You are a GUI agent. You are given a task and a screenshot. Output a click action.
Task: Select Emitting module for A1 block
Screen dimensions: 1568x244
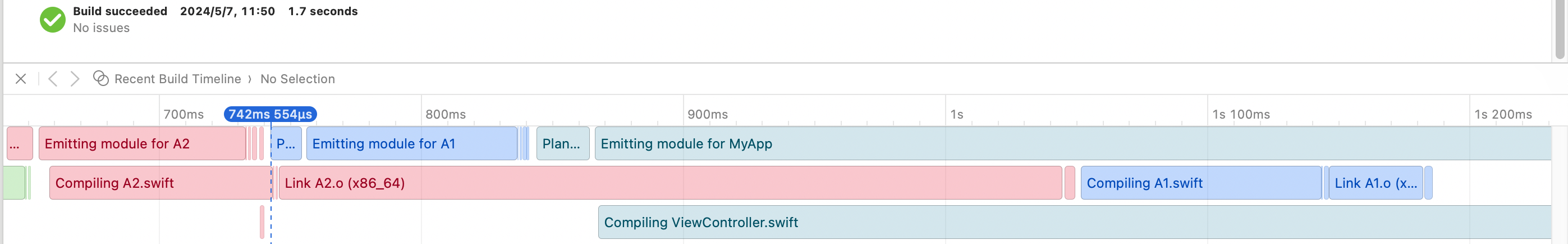point(412,143)
